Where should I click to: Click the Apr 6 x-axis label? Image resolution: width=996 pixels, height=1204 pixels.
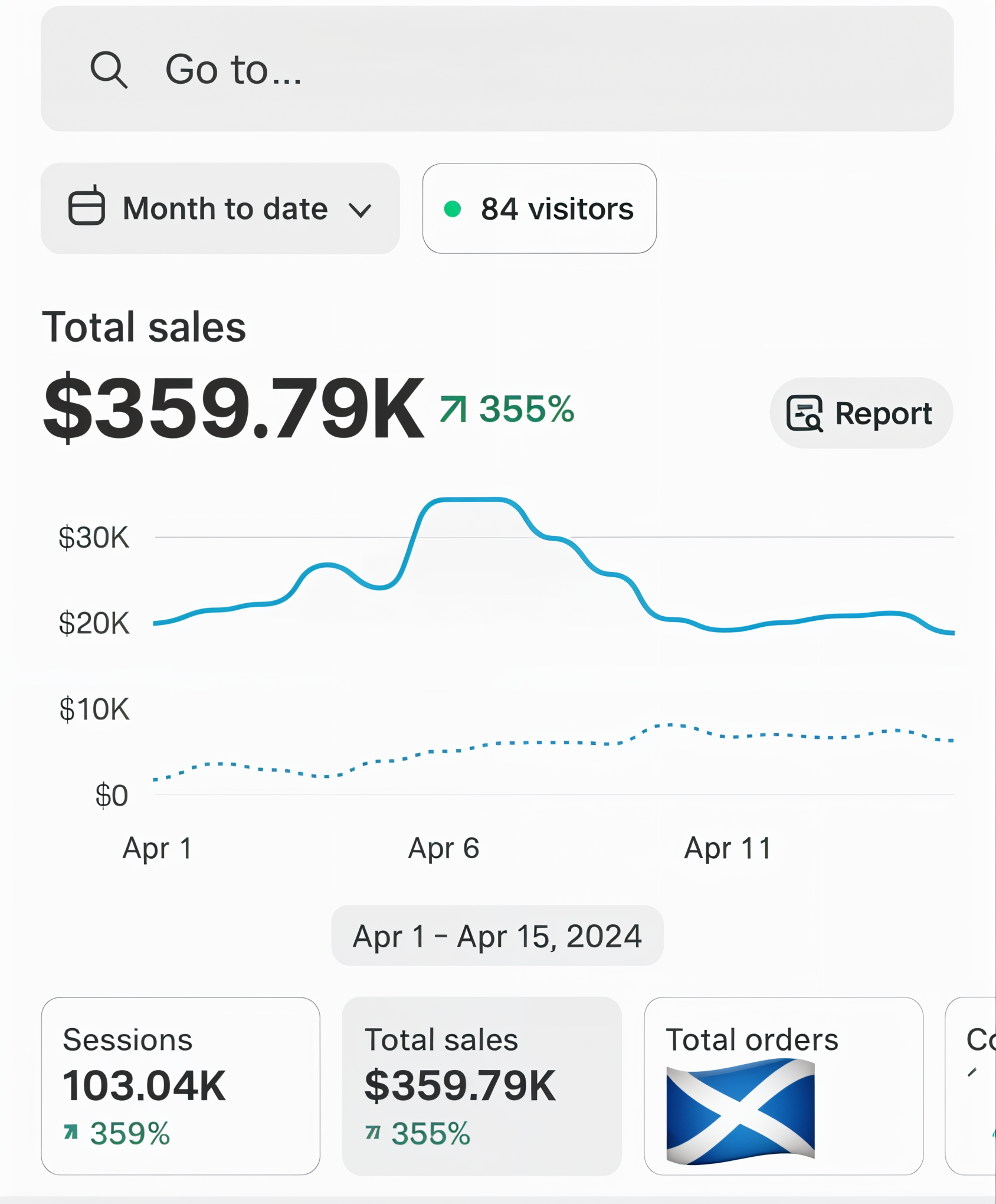[x=444, y=849]
